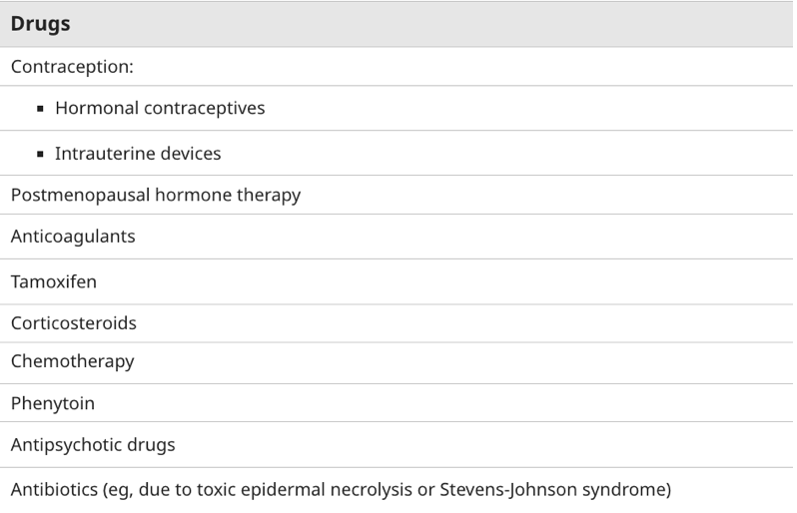Click the word "therapy" after hormone

[x=268, y=195]
